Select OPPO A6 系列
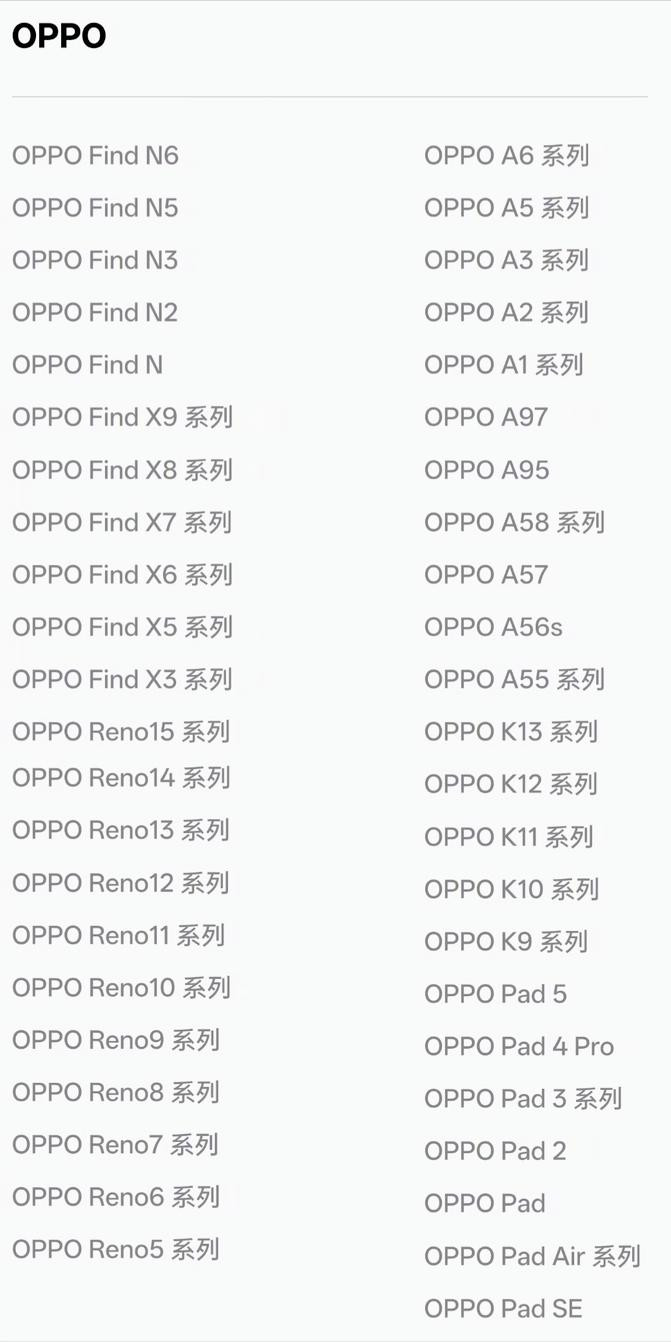 pyautogui.click(x=506, y=156)
